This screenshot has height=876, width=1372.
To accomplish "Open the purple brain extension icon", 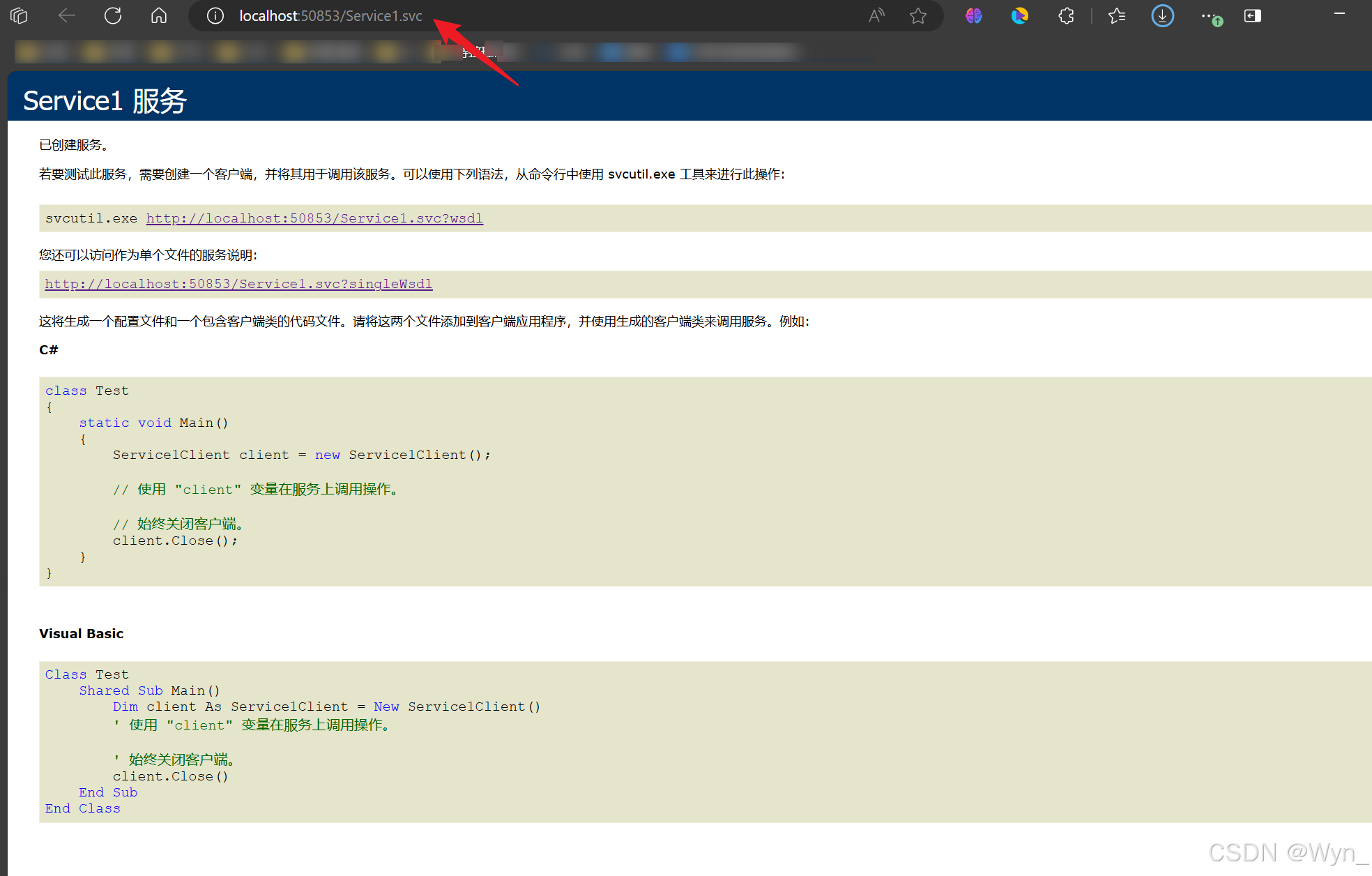I will point(974,15).
